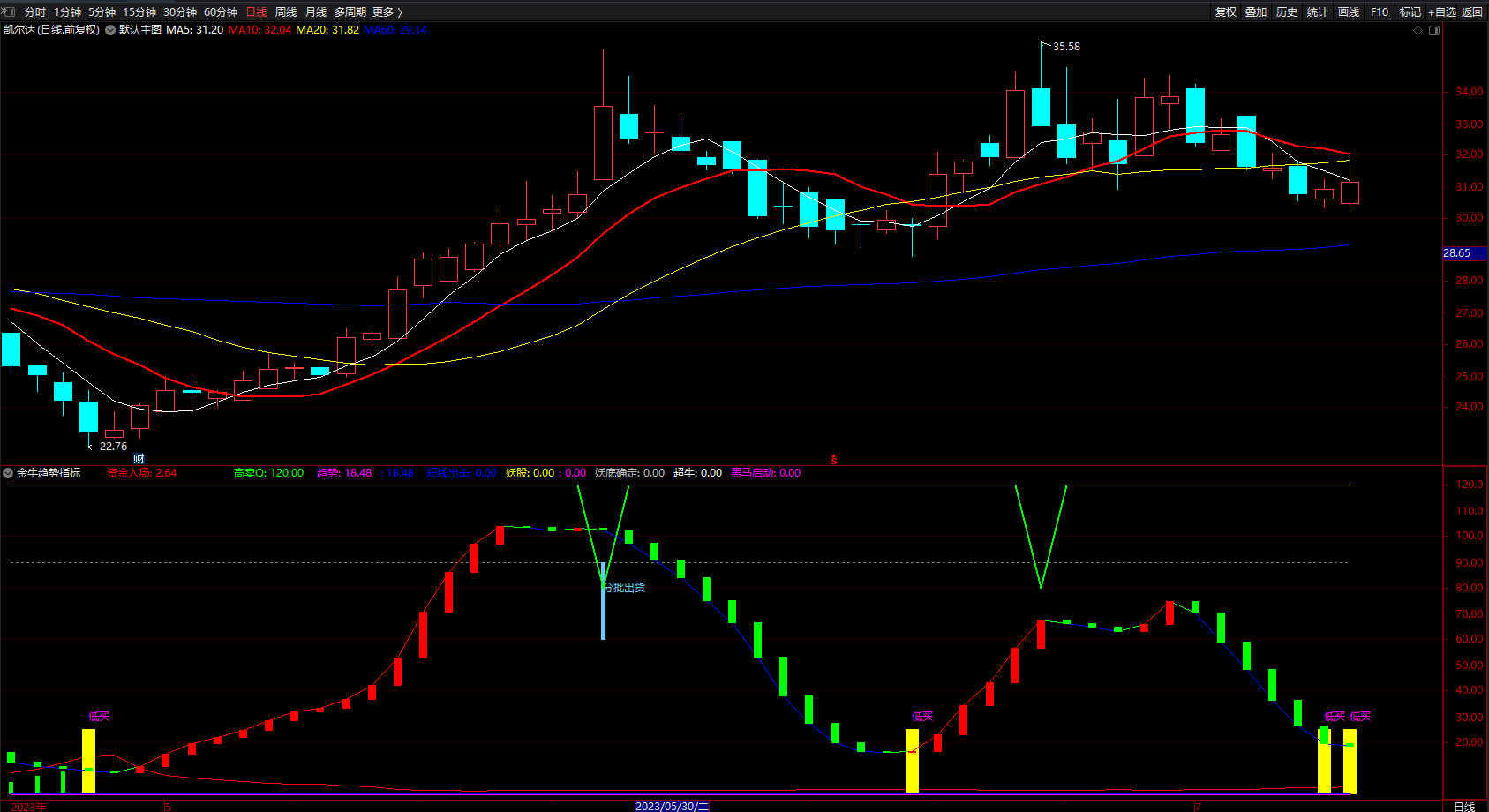Add stock with the +自选 button

tap(1442, 11)
